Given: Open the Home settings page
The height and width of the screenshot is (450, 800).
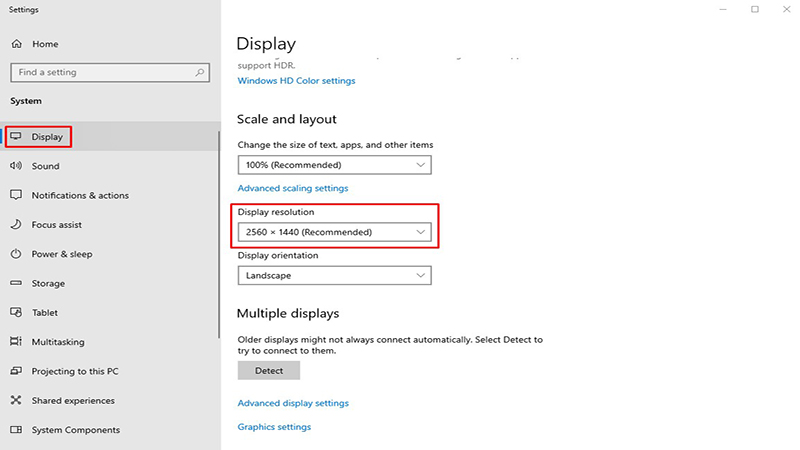Looking at the screenshot, I should click(x=45, y=44).
